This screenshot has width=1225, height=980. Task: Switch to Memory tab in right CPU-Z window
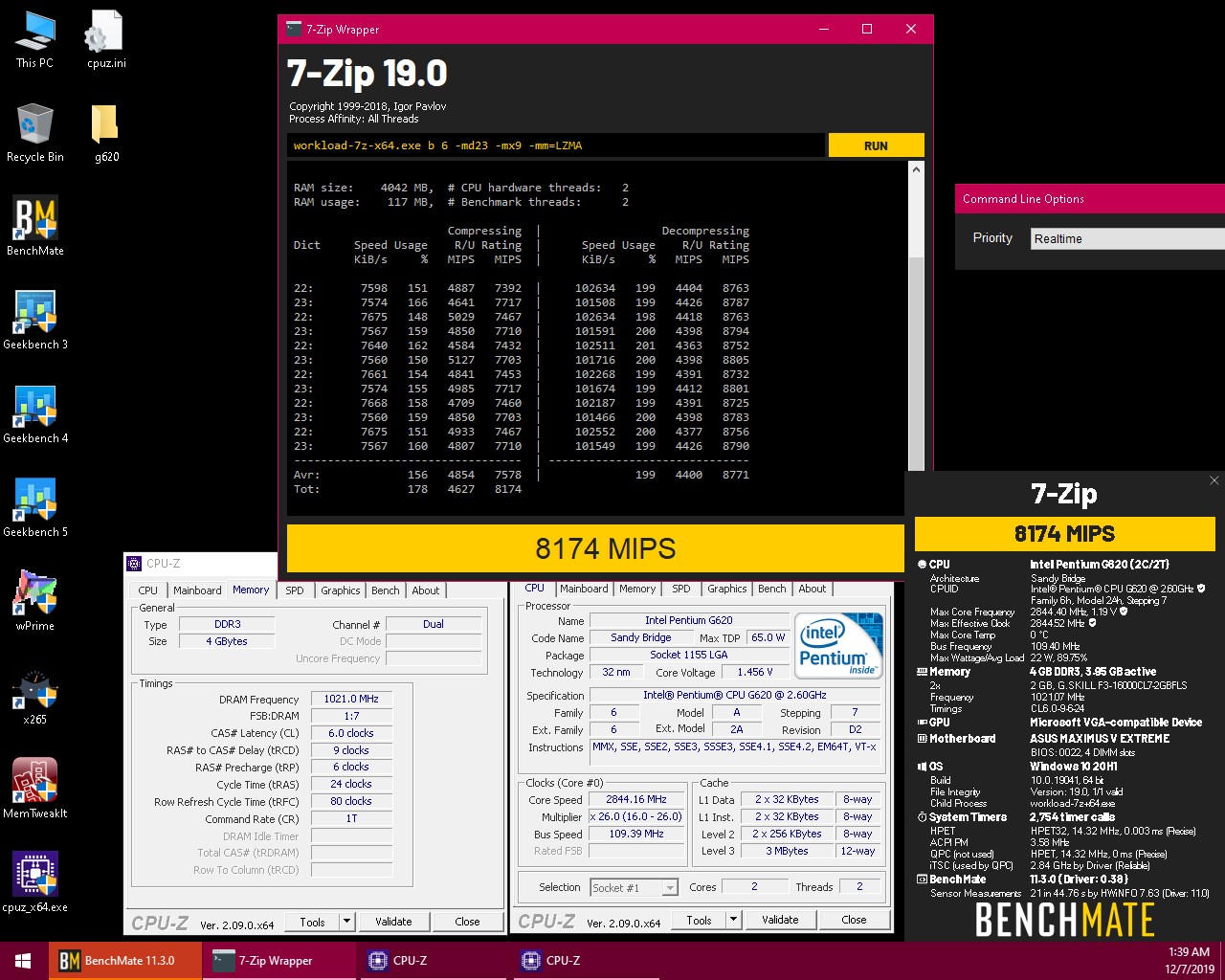[637, 589]
